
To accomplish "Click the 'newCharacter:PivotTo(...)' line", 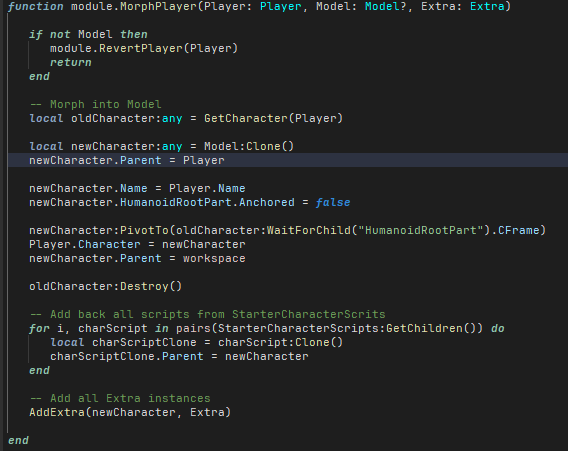I will (287, 230).
